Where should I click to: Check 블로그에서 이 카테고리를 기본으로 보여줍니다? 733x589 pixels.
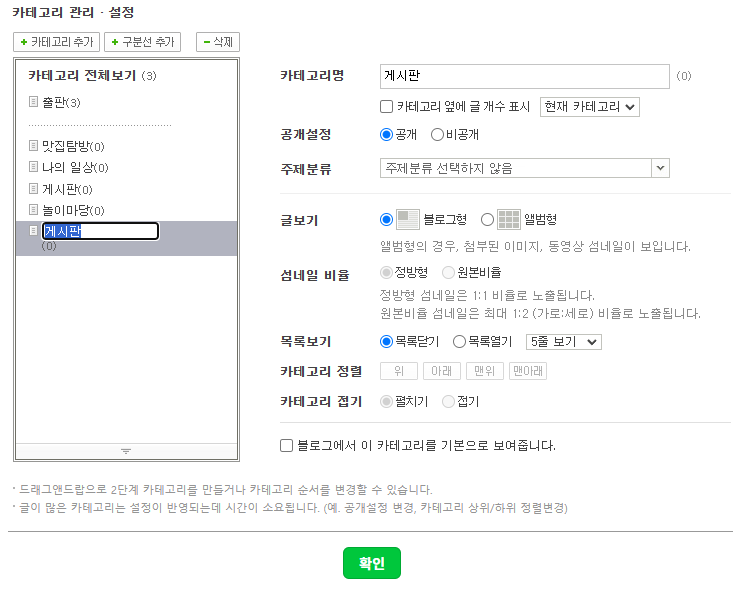(x=286, y=445)
